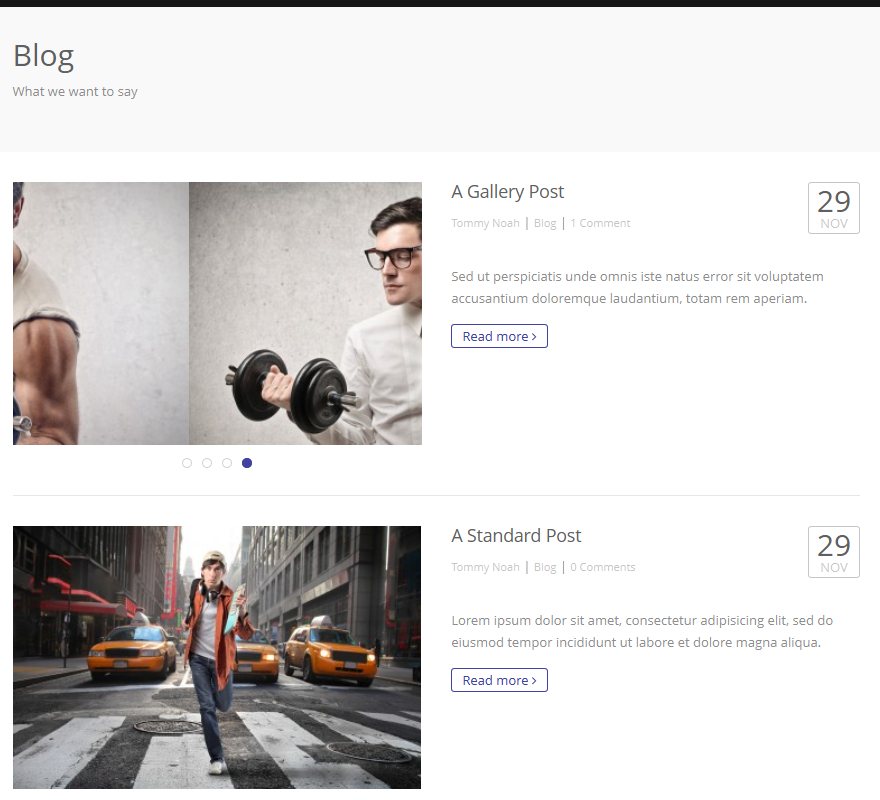The height and width of the screenshot is (800, 880).
Task: View the '1 Comment' link
Action: pos(600,223)
